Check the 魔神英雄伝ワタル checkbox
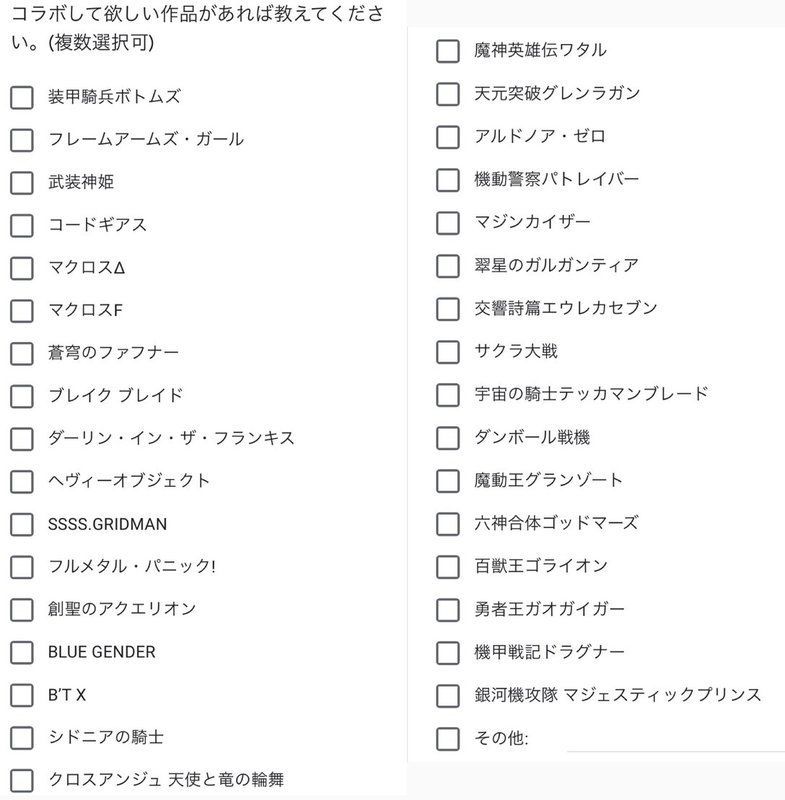785x800 pixels. click(448, 51)
